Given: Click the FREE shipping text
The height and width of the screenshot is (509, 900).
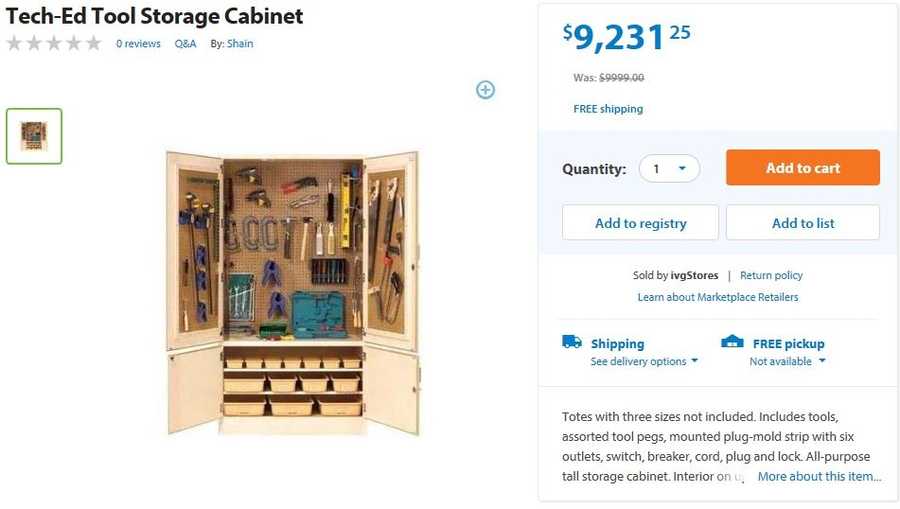Looking at the screenshot, I should (x=608, y=109).
